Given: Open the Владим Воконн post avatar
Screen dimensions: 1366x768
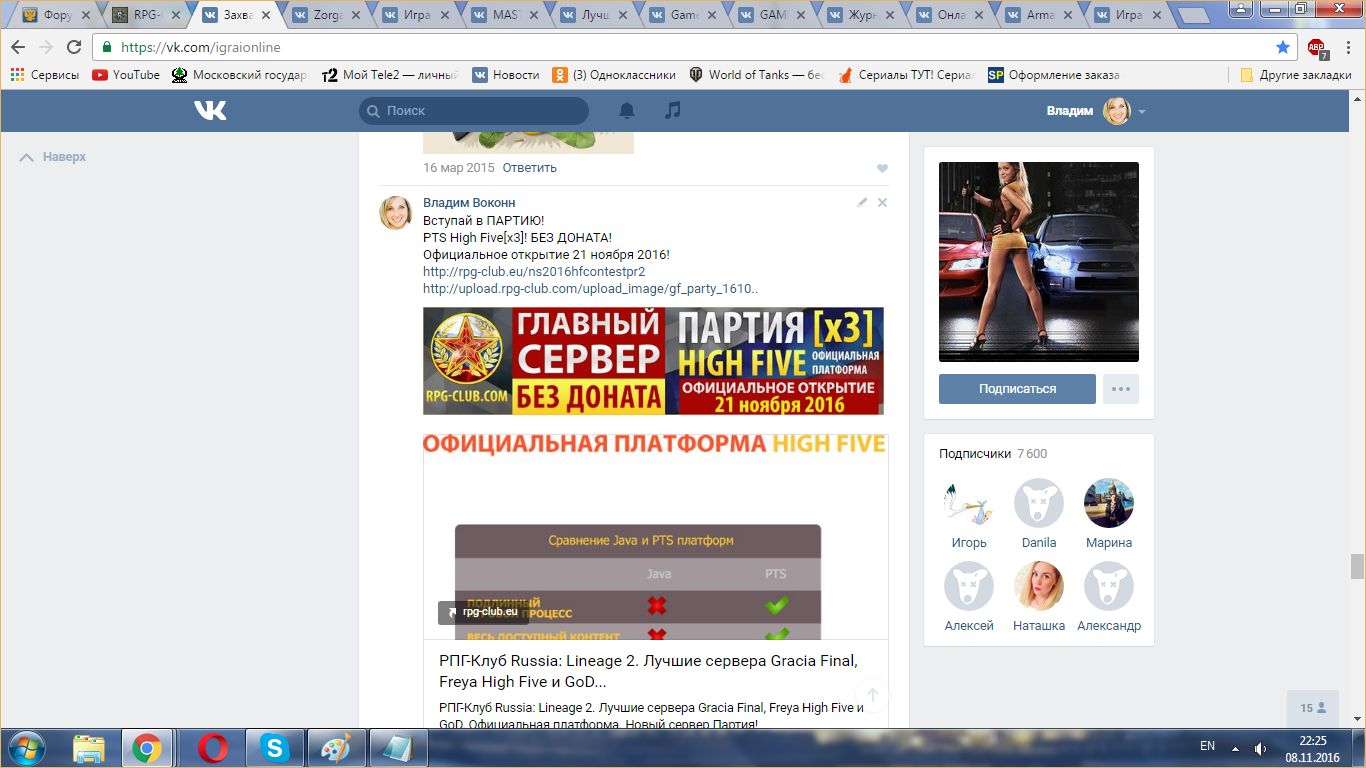Looking at the screenshot, I should (396, 213).
